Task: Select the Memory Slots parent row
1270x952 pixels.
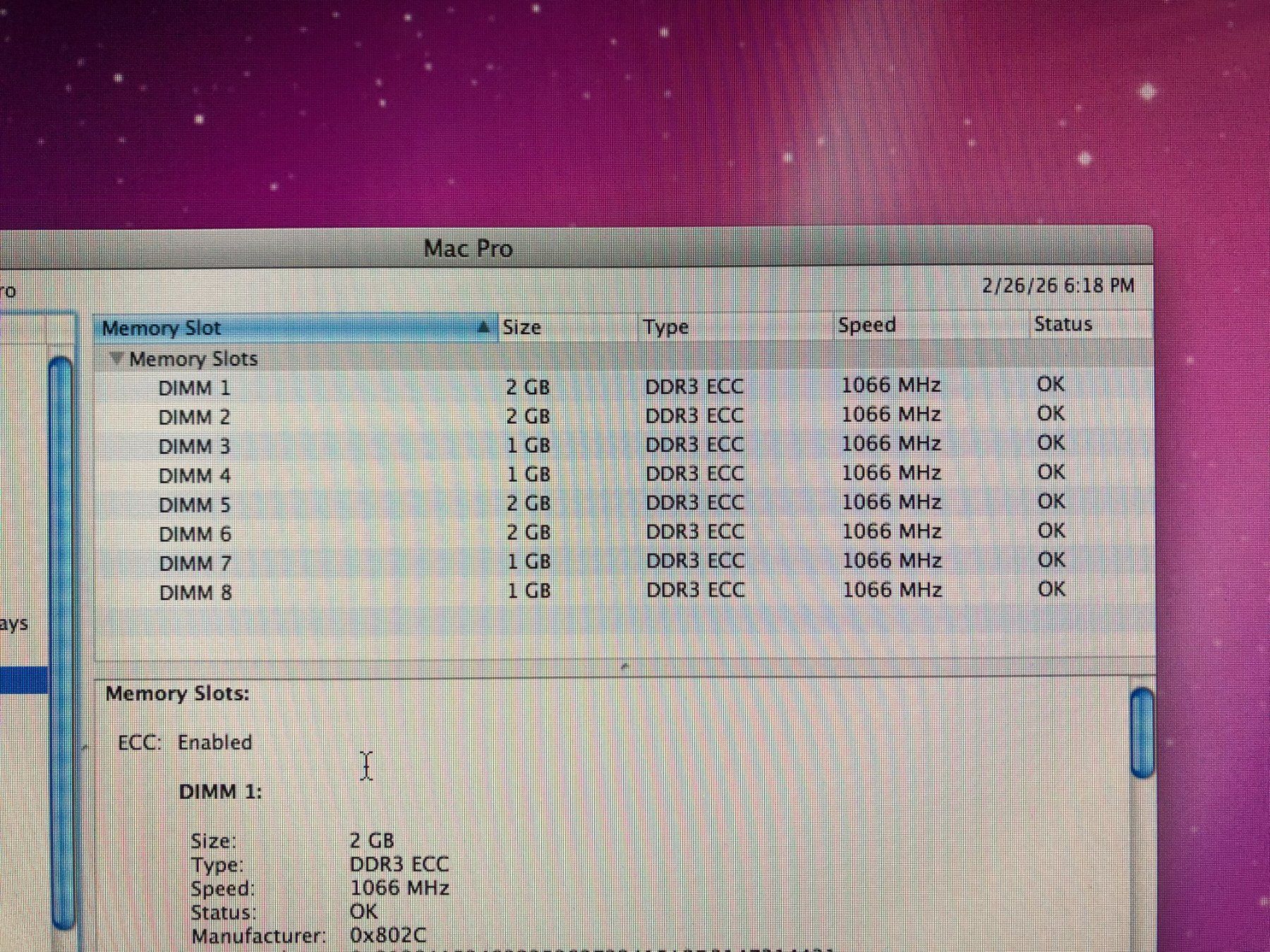Action: pos(624,359)
